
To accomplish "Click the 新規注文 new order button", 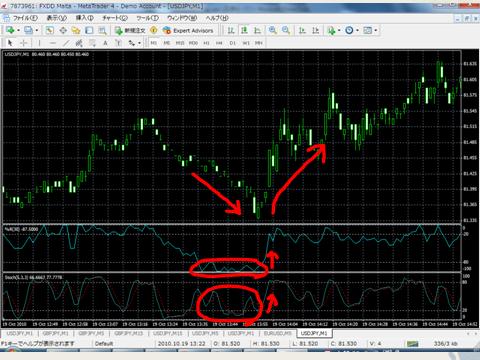I will coord(130,30).
